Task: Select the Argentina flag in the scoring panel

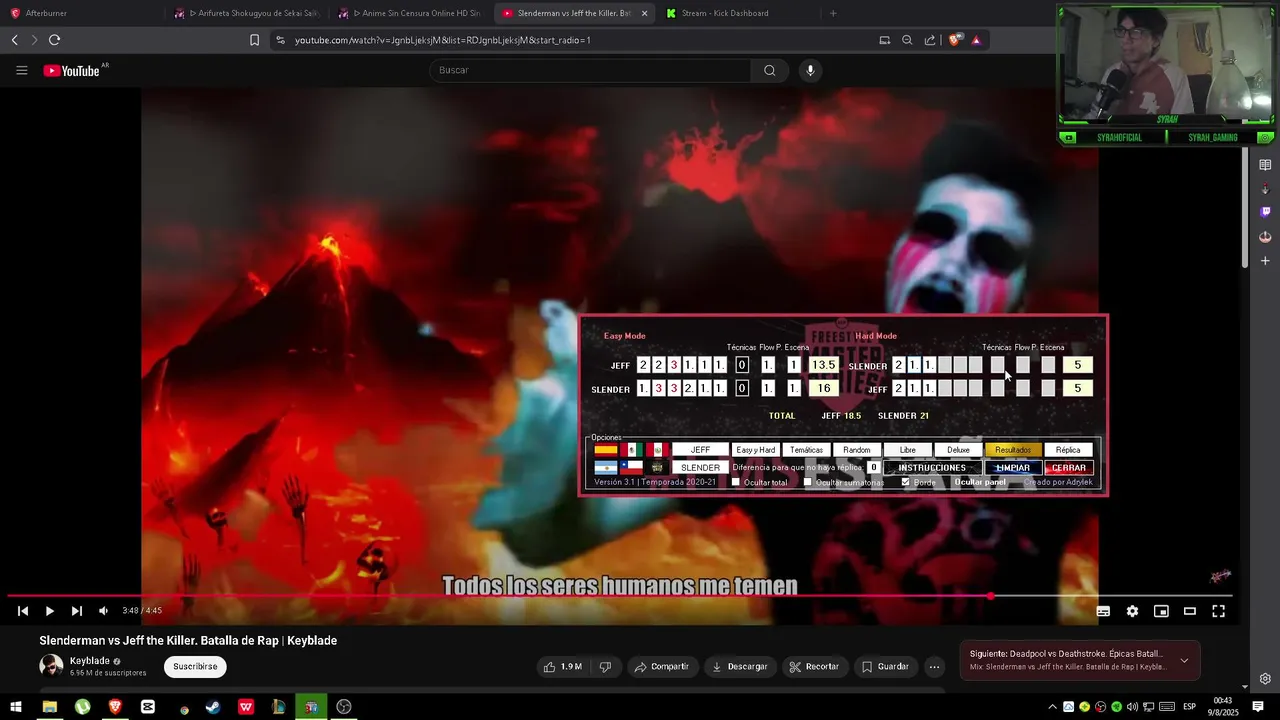Action: click(606, 467)
